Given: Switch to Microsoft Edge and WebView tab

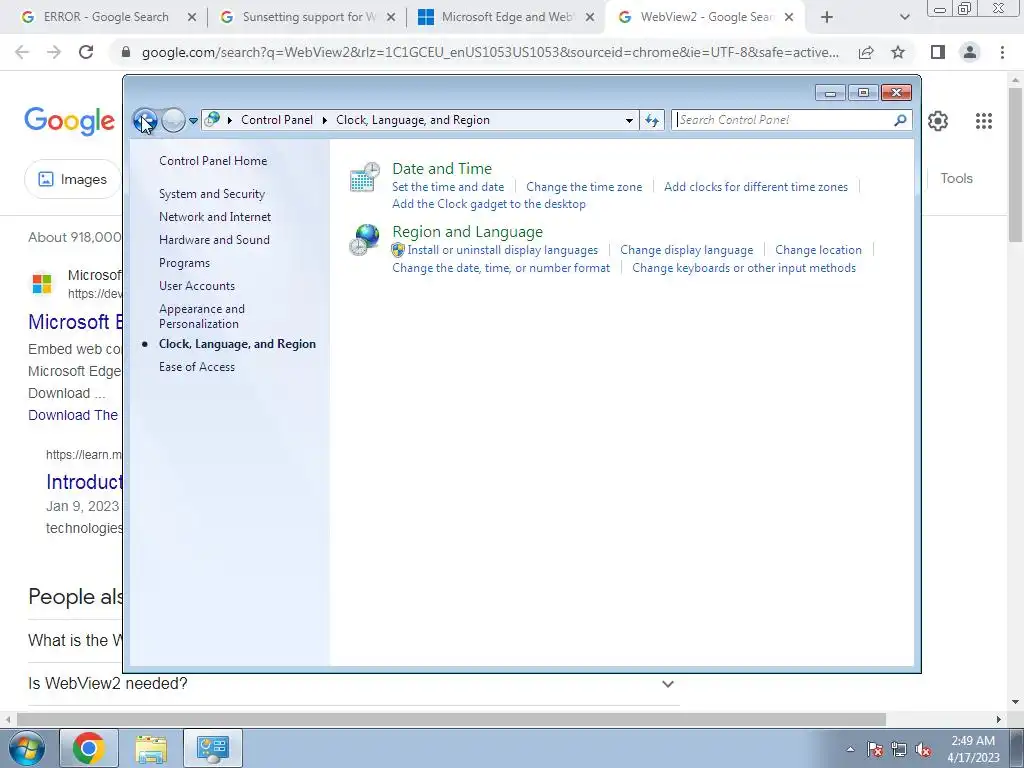Looking at the screenshot, I should pos(506,17).
